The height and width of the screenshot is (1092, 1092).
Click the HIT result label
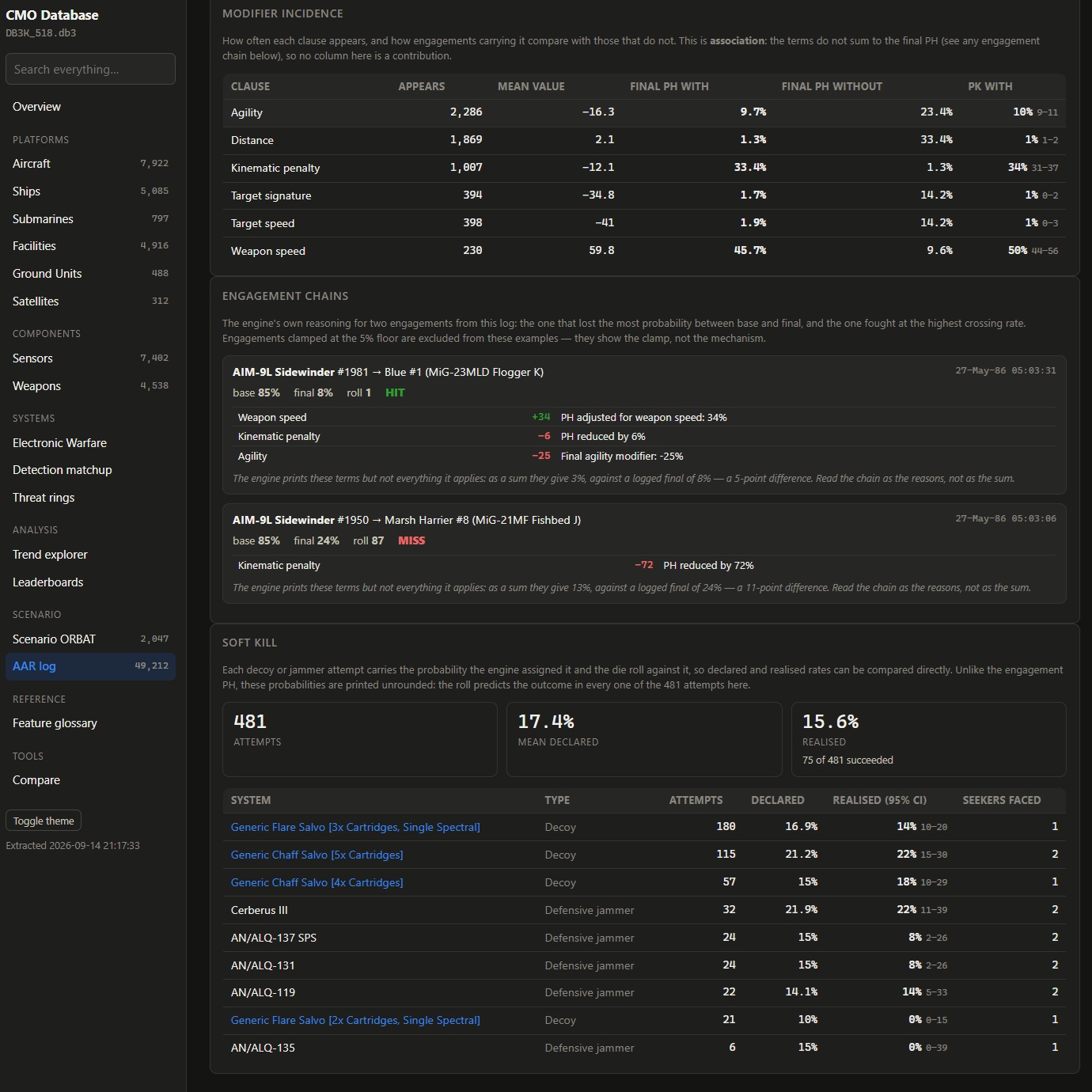click(x=395, y=392)
